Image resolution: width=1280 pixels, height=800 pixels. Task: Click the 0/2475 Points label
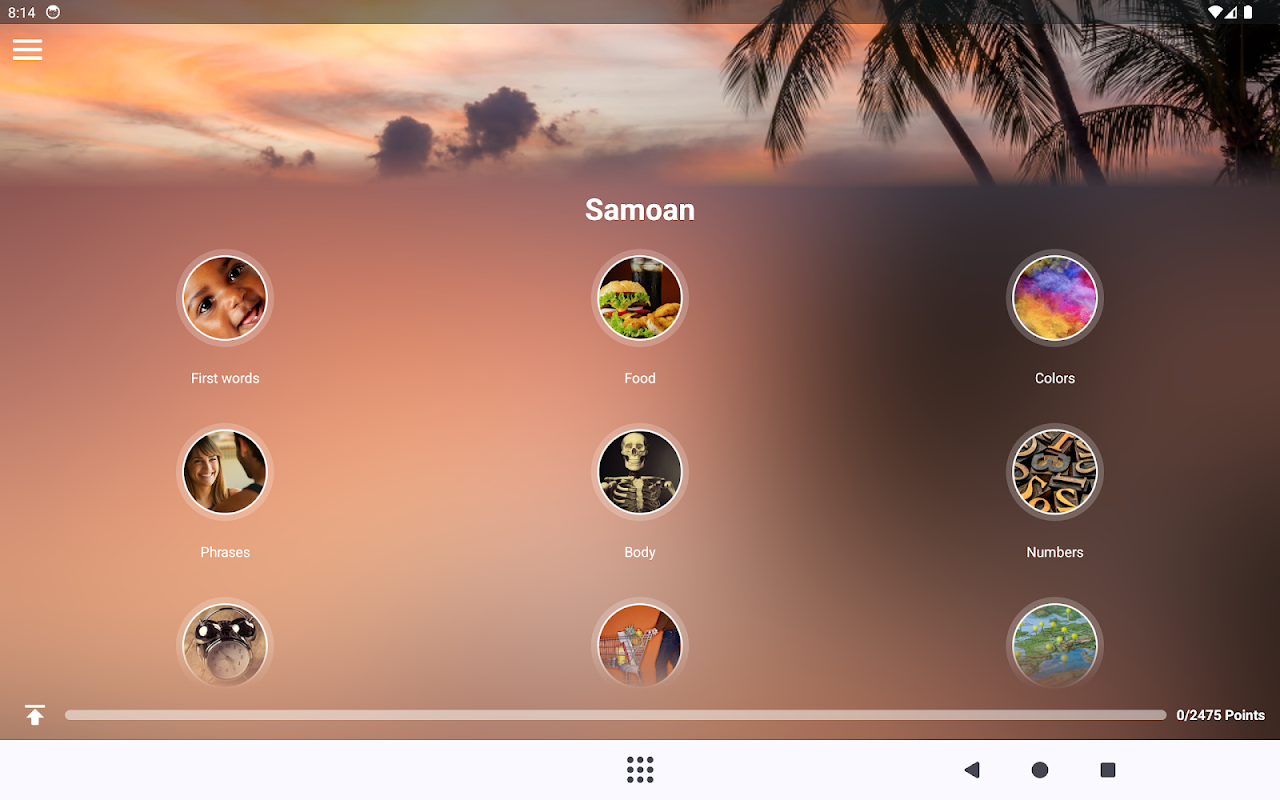1220,715
